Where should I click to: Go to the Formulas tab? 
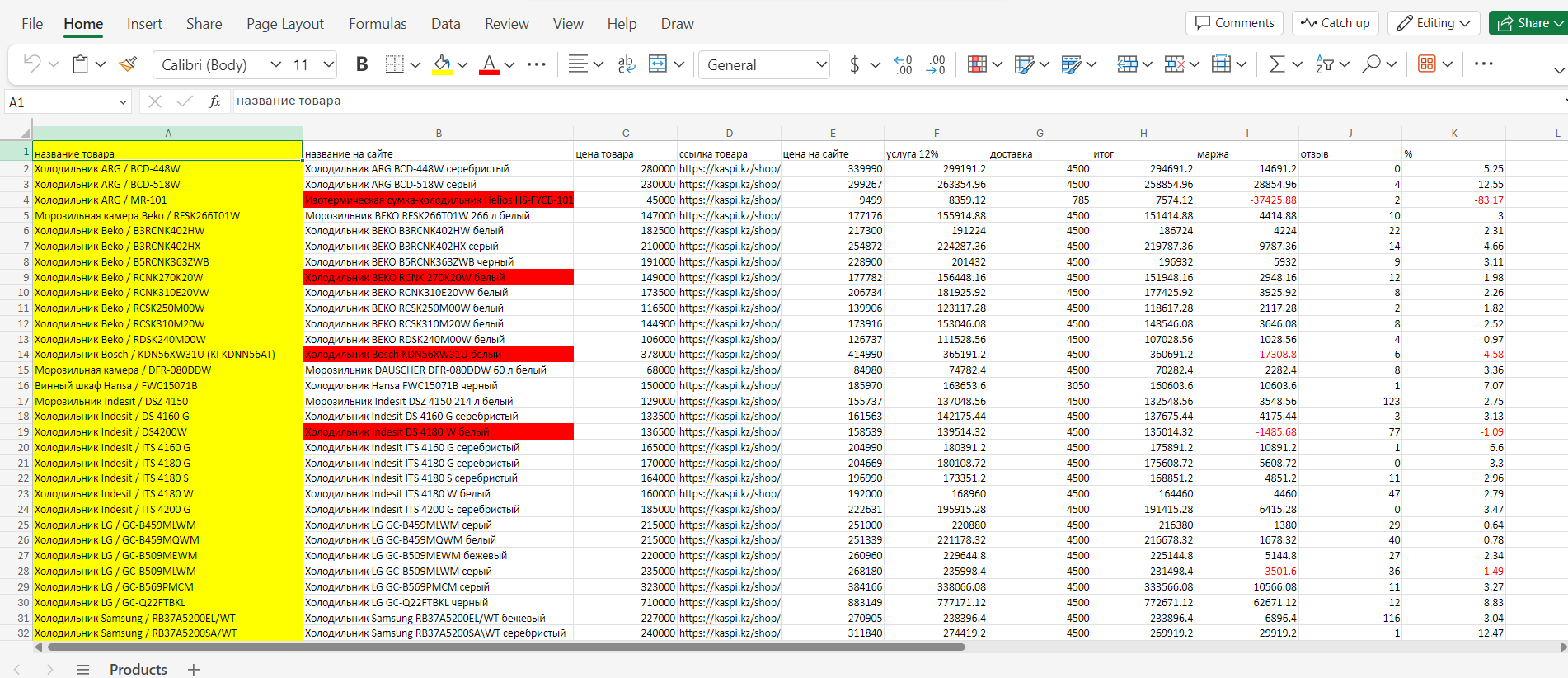coord(378,24)
